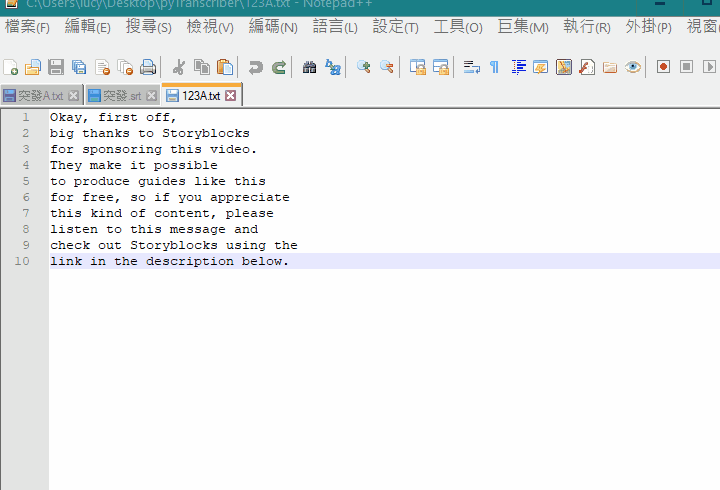Click the Print toolbar icon
Image resolution: width=720 pixels, height=490 pixels.
click(x=148, y=68)
